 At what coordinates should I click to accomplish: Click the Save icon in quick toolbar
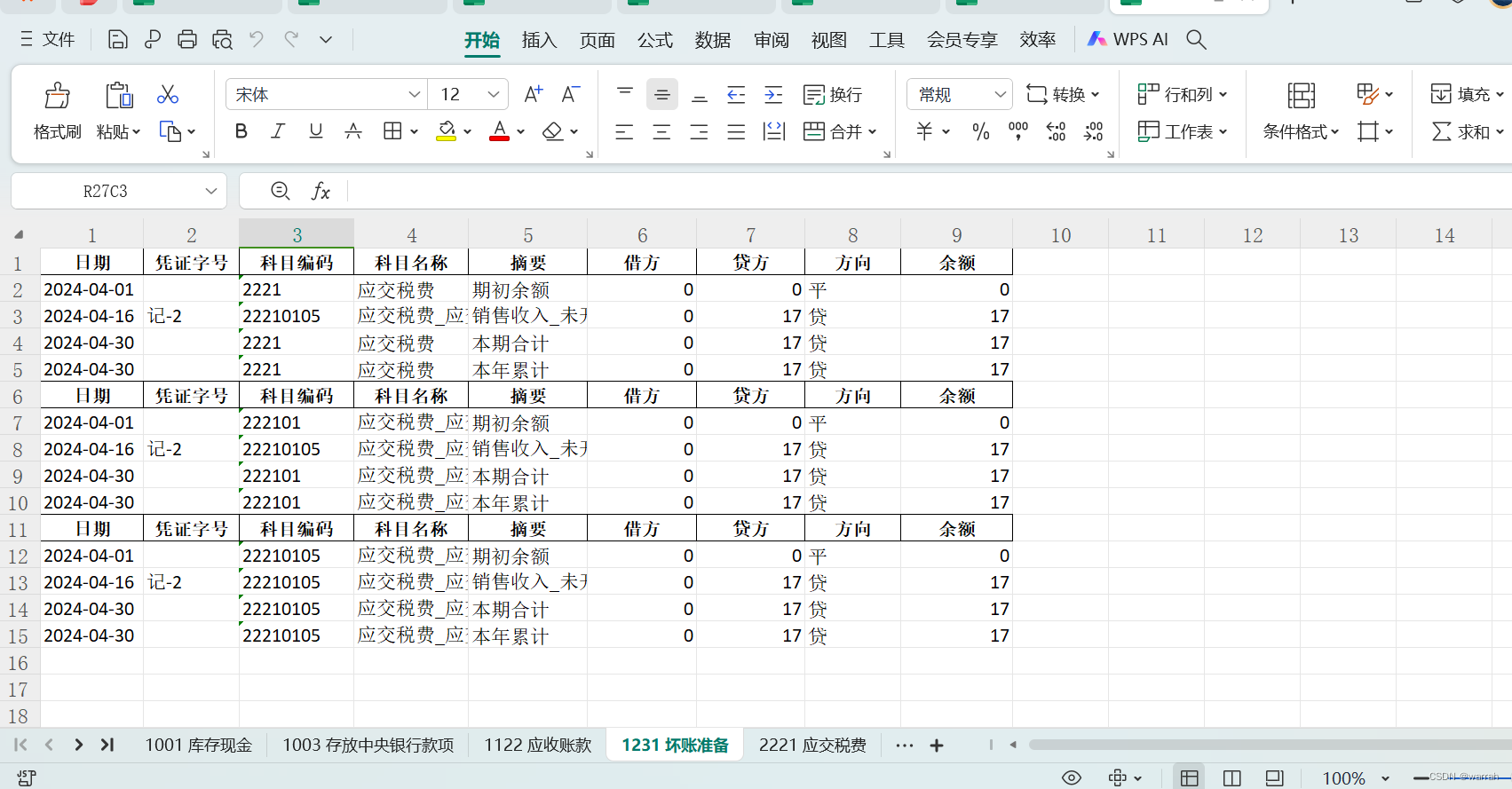(117, 39)
